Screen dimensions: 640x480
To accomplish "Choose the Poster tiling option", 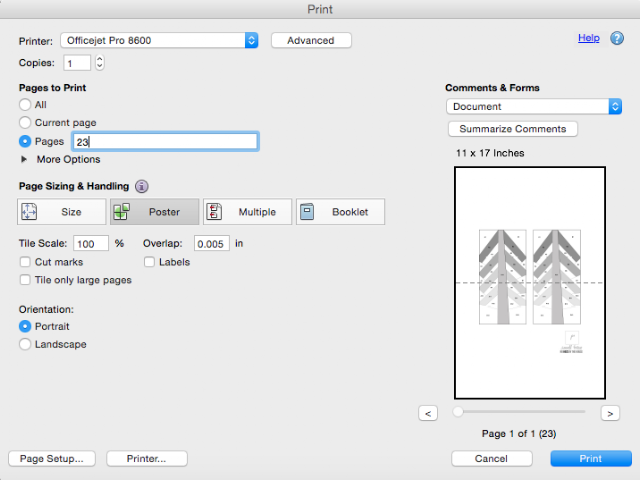I will (x=155, y=212).
